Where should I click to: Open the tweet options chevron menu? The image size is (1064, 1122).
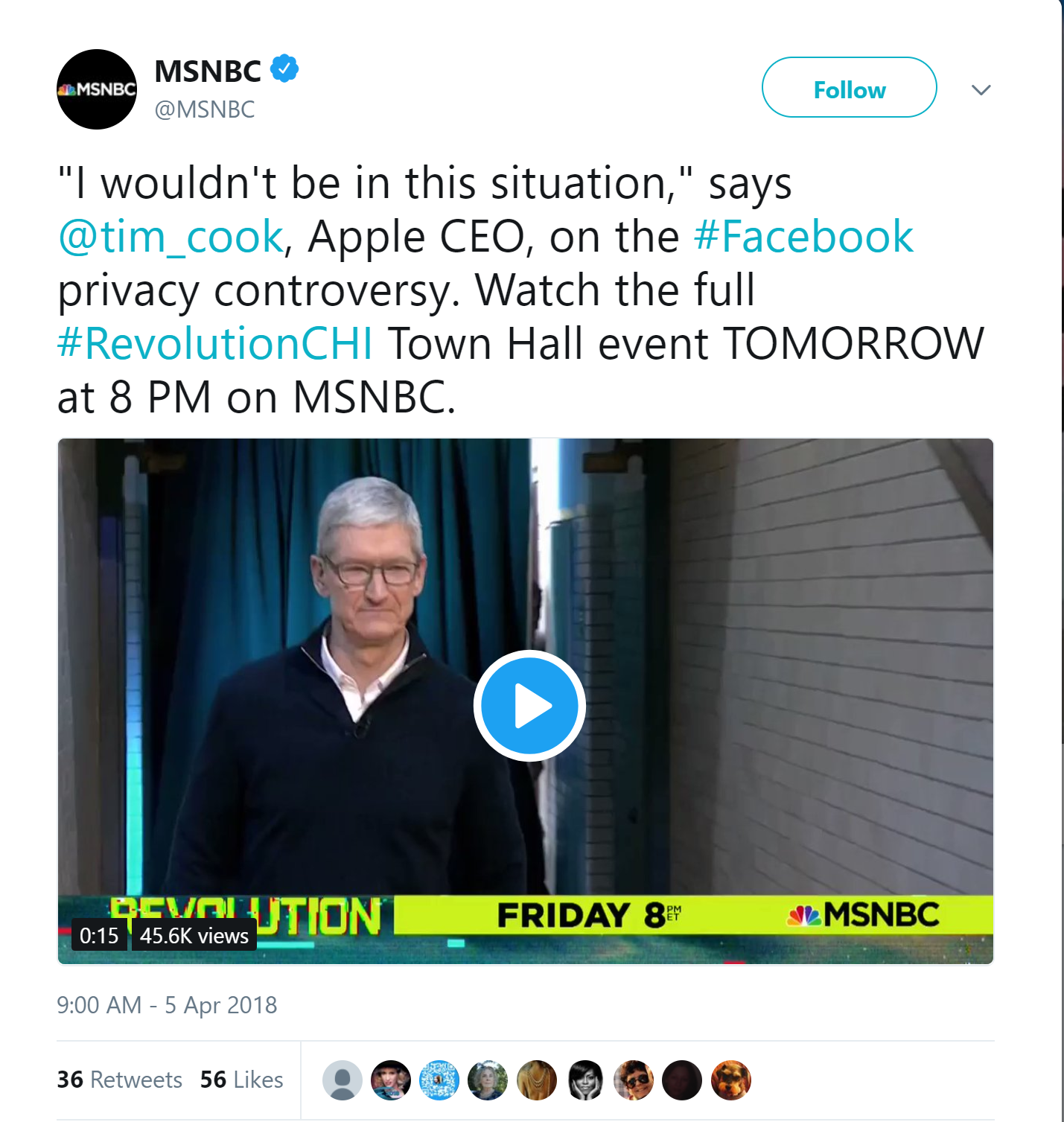pos(981,90)
